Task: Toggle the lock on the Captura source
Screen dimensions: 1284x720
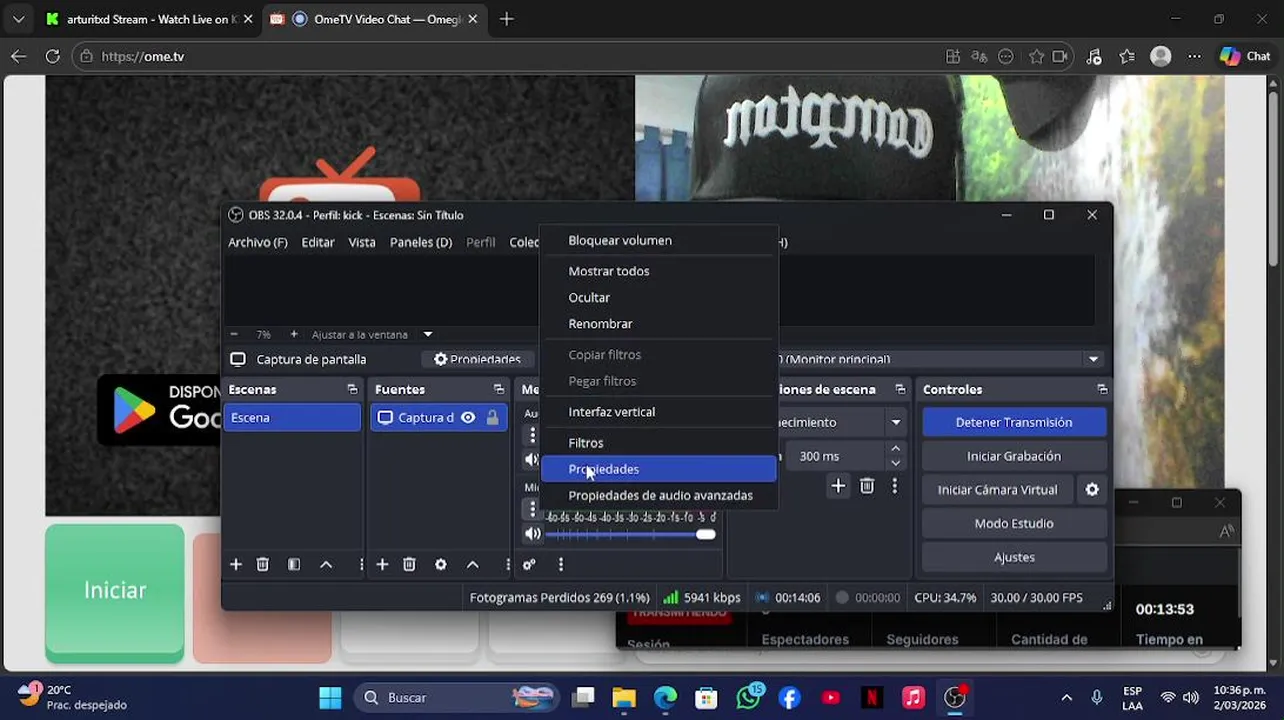Action: [x=492, y=418]
